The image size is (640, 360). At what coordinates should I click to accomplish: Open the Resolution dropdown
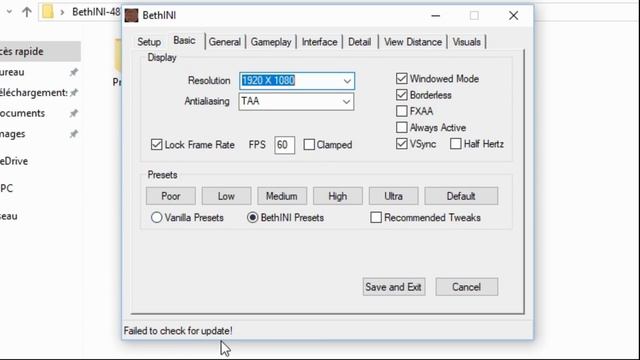347,81
